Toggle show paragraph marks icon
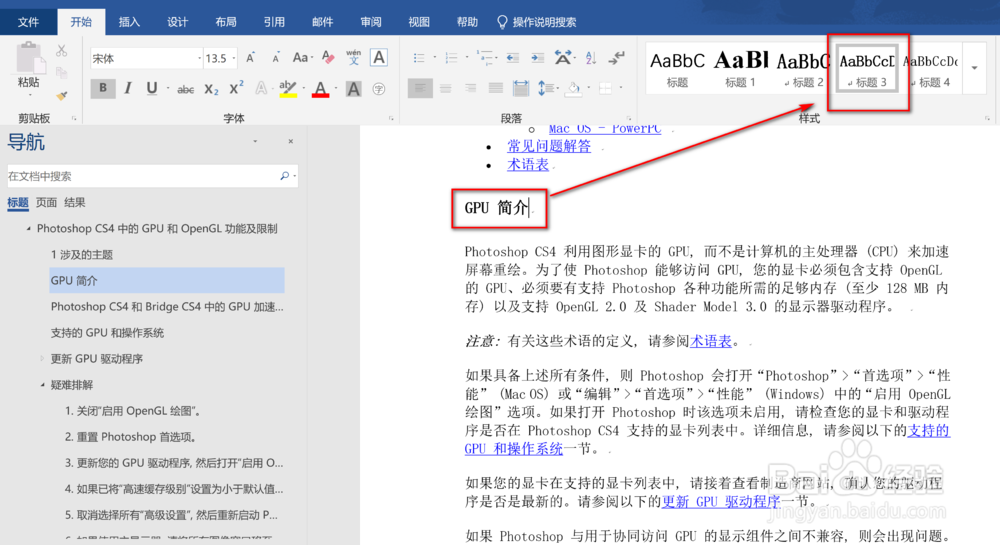 [616, 58]
